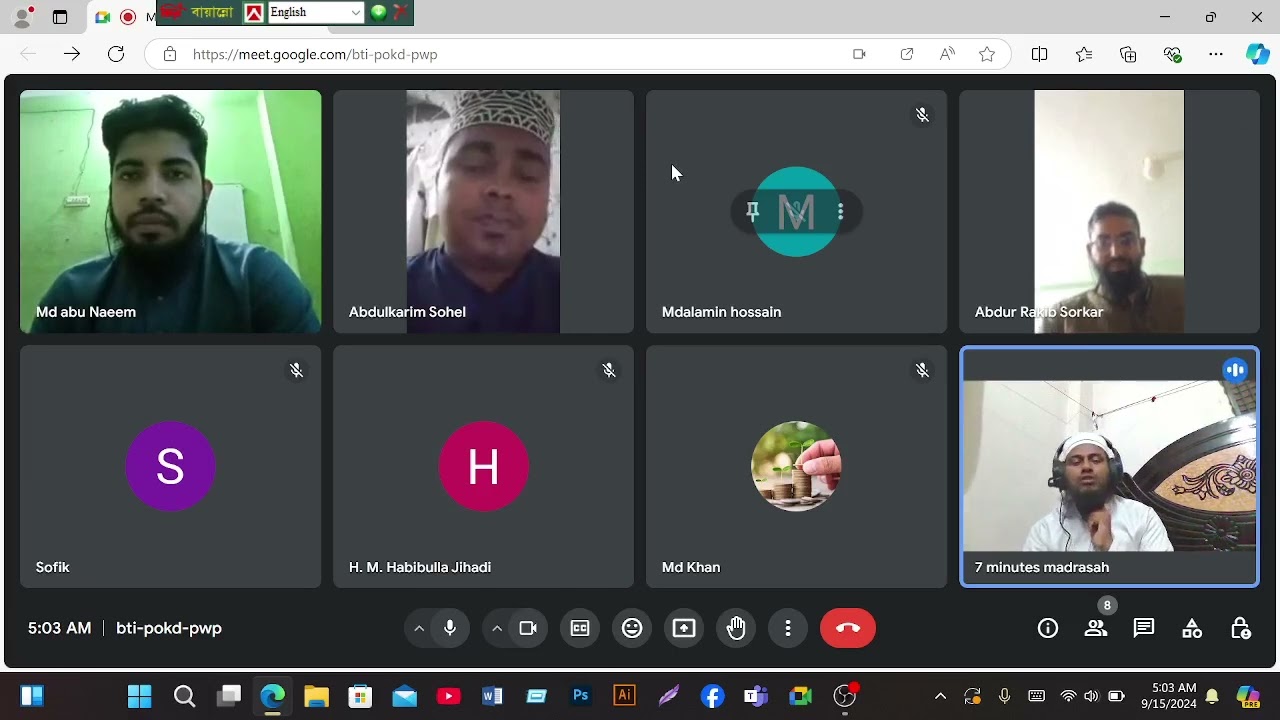This screenshot has height=720, width=1280.
Task: Click the taskbar clock 5:03 AM date
Action: click(x=1168, y=696)
